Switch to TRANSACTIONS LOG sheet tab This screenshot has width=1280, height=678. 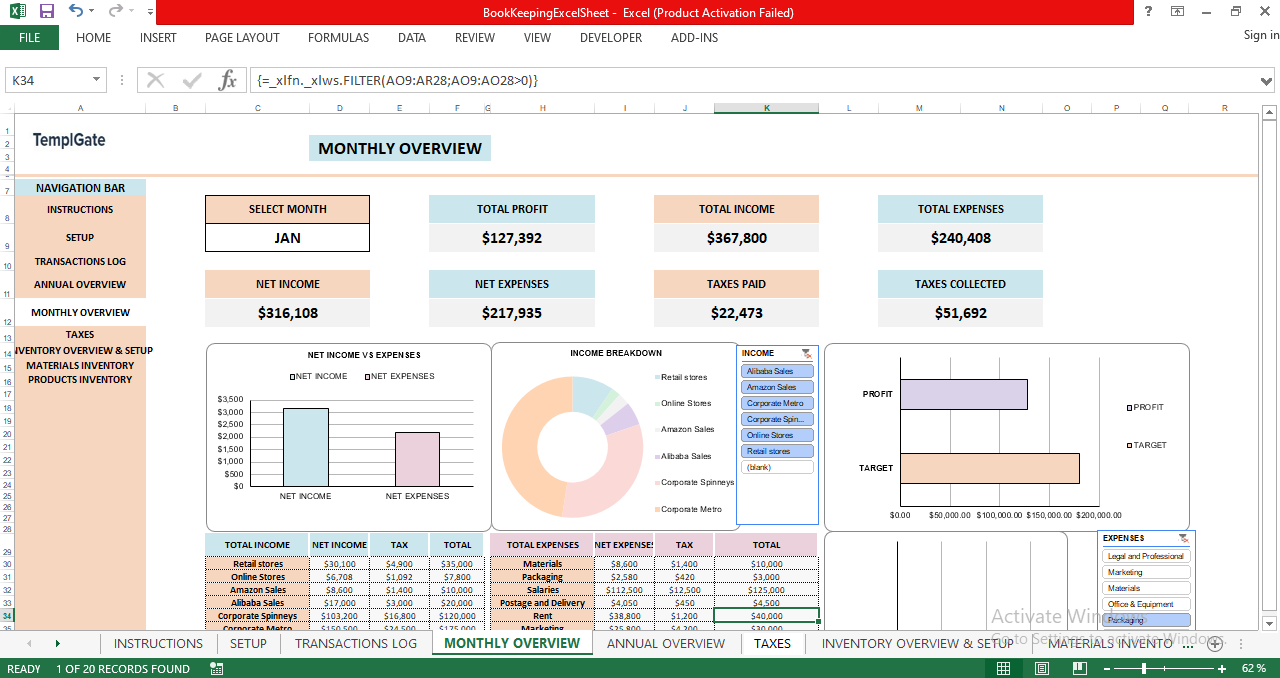coord(356,644)
